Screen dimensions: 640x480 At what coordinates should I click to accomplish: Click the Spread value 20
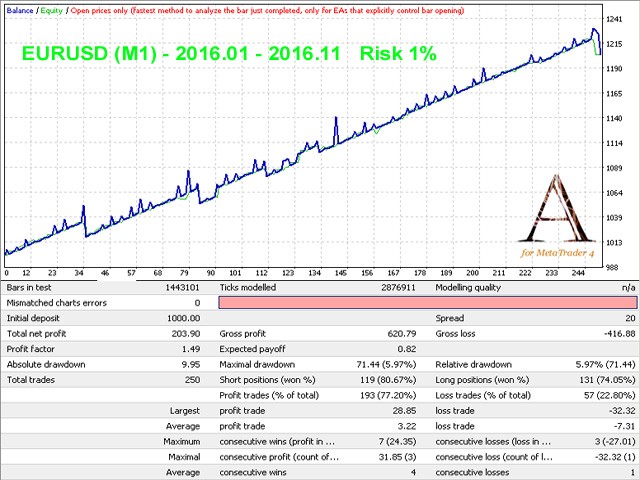628,318
